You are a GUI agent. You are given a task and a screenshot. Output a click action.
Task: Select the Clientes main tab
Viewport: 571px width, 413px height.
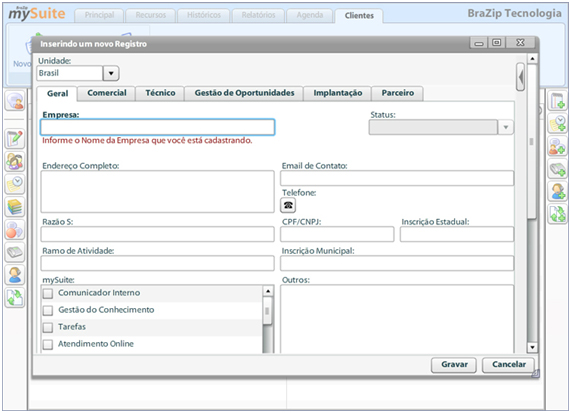pos(359,16)
